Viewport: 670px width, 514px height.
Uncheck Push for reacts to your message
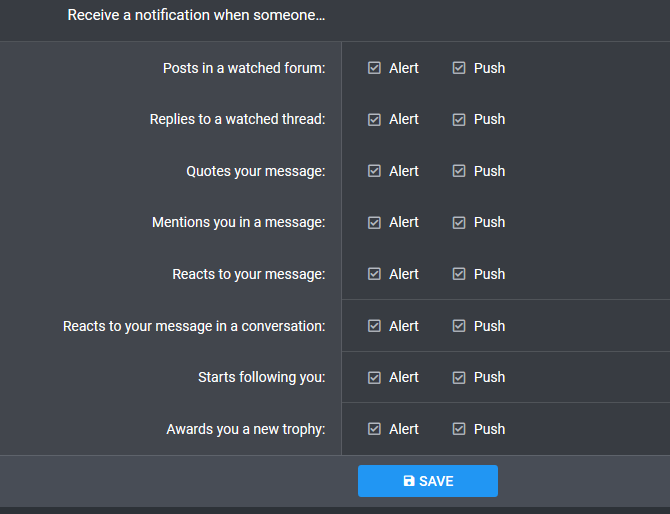[459, 274]
